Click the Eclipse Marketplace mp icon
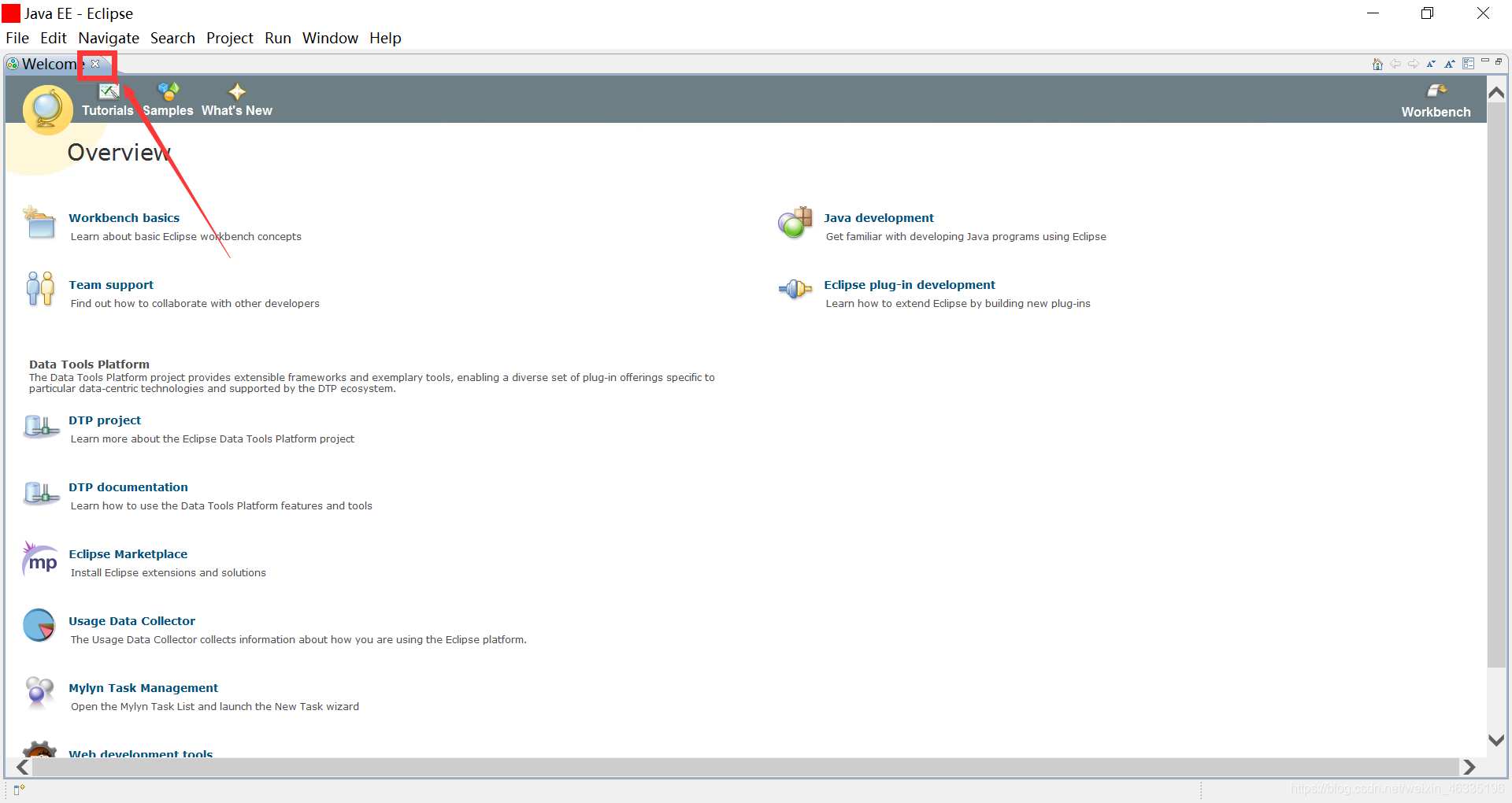Screen dimensions: 1512x803 pos(40,559)
